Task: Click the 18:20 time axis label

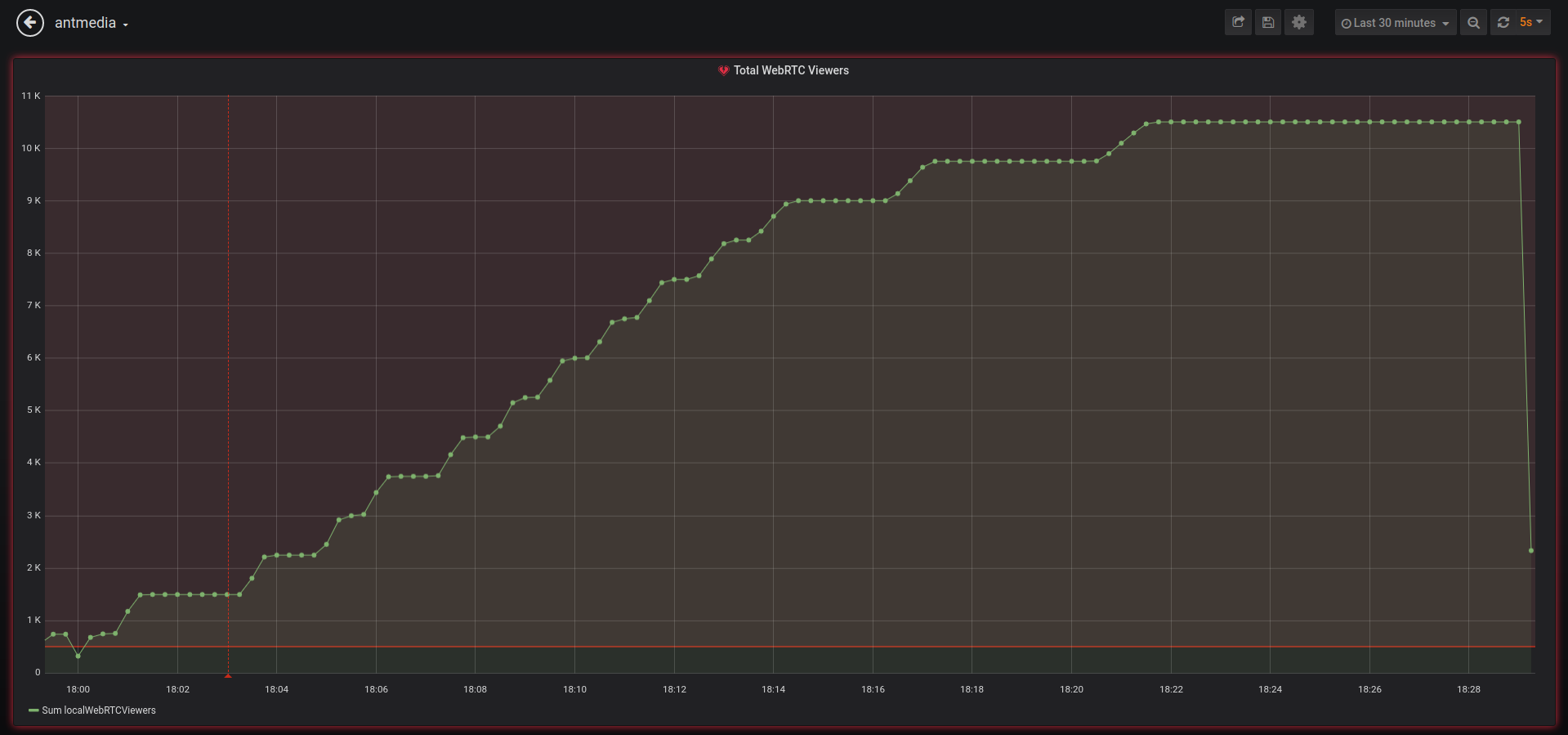Action: (1072, 689)
